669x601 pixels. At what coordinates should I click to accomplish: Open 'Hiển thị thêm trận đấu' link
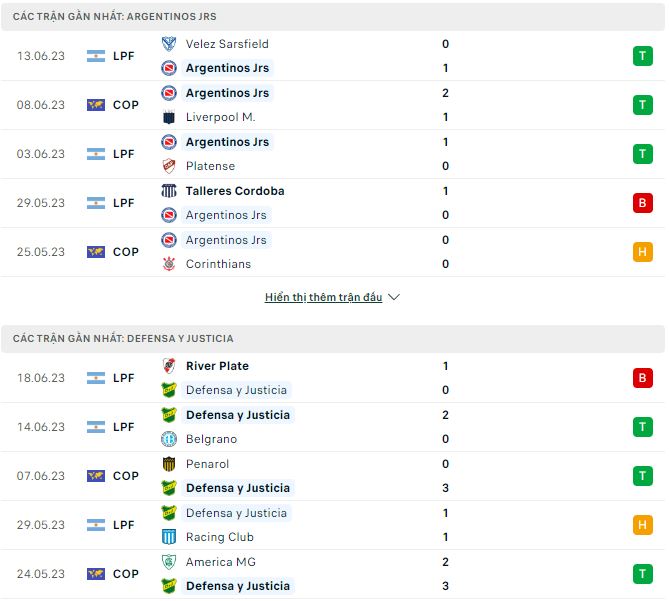pyautogui.click(x=323, y=297)
